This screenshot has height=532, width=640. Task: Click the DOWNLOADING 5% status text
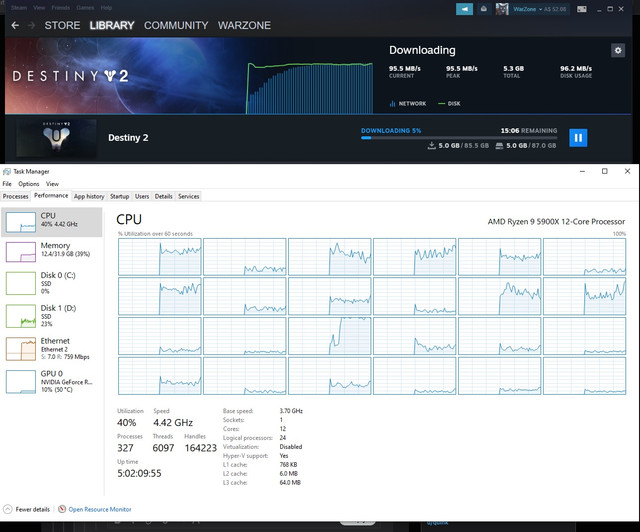pos(391,131)
